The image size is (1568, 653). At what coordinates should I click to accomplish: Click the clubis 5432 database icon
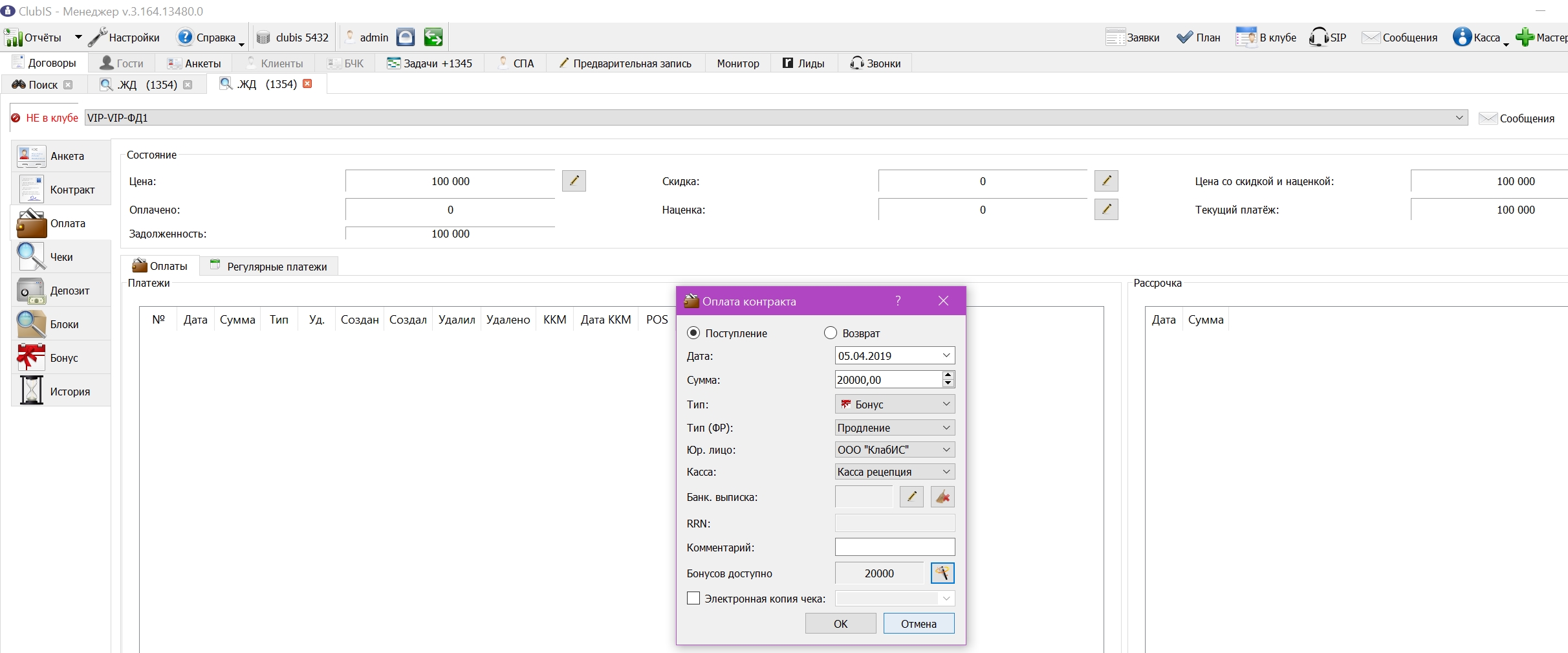pyautogui.click(x=263, y=38)
